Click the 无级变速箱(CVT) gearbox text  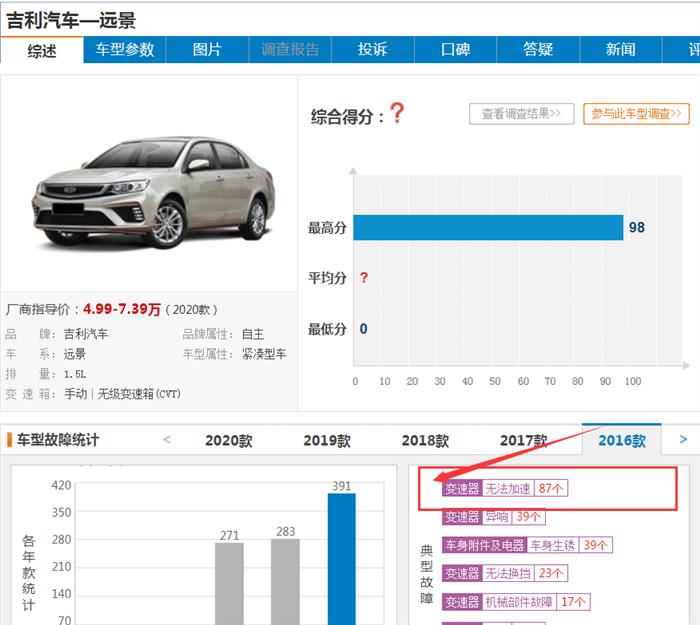(x=139, y=394)
